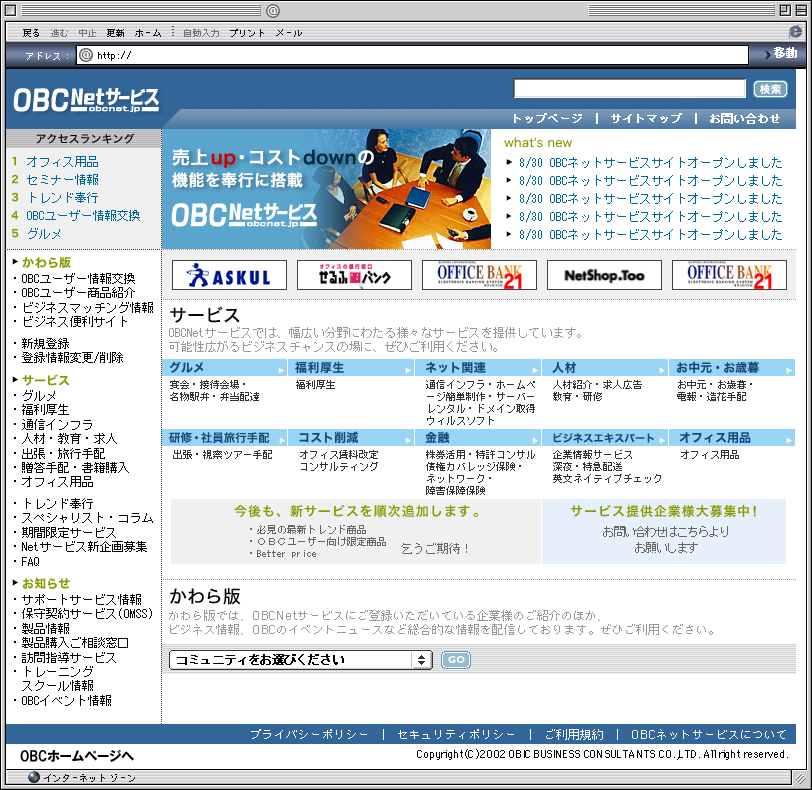Viewport: 812px width, 790px height.
Task: Click the site search input field
Action: click(x=629, y=89)
